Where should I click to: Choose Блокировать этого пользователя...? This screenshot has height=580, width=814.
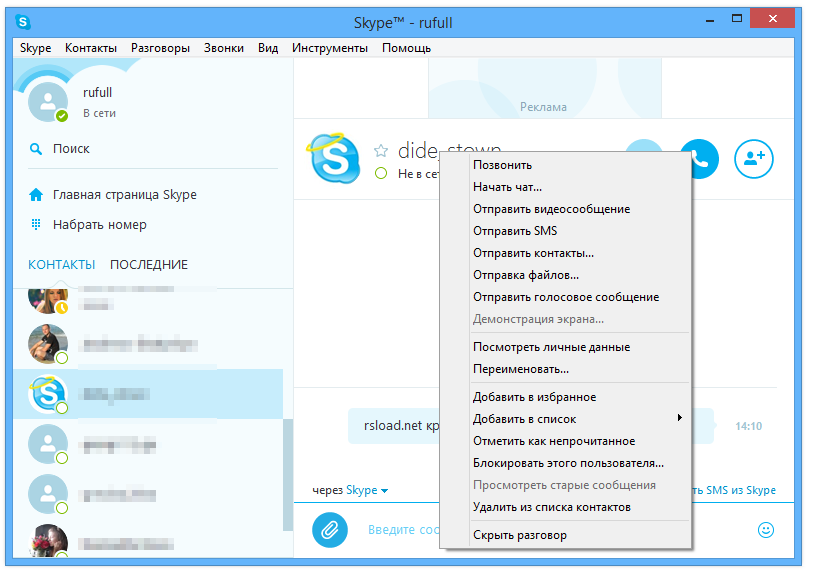pos(566,463)
